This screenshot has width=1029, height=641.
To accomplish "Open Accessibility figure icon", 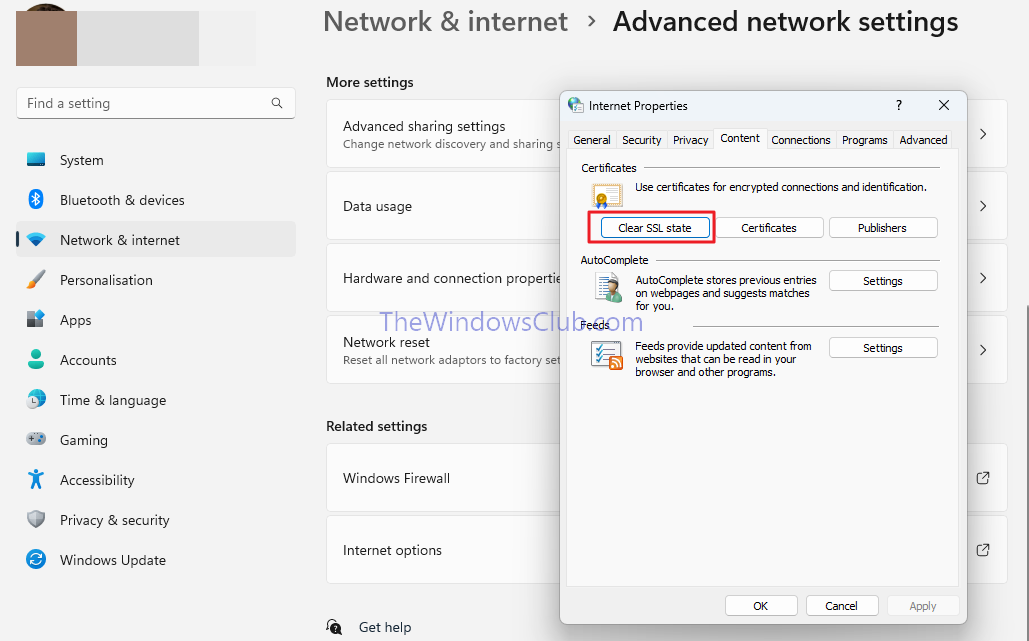I will coord(36,480).
